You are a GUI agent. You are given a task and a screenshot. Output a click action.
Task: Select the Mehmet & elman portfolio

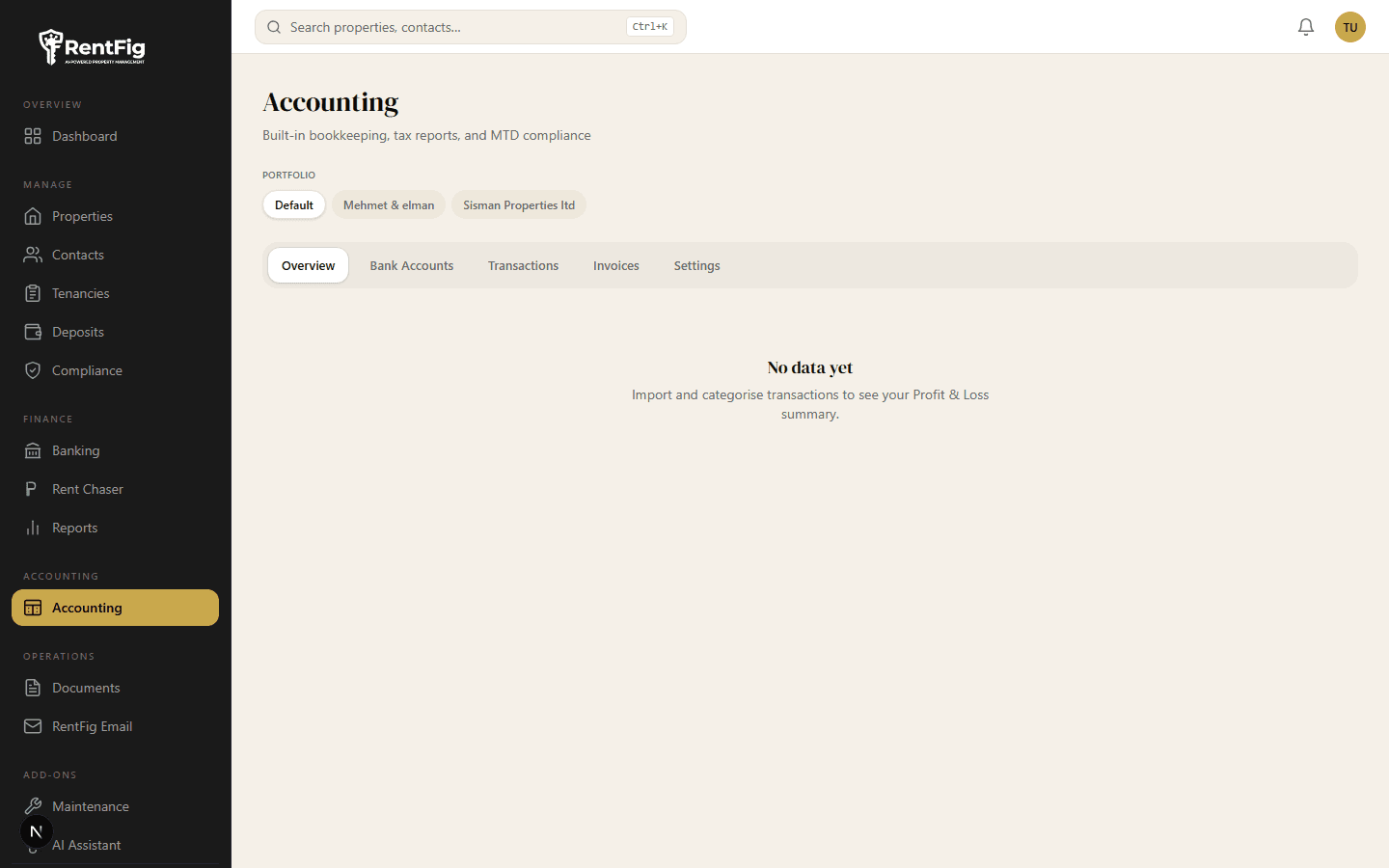(x=389, y=204)
